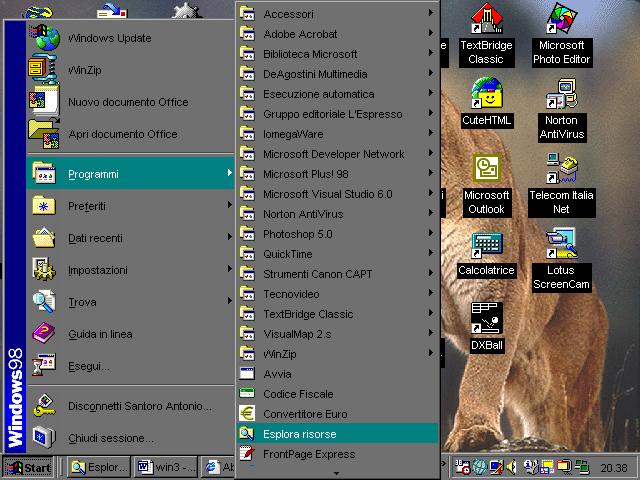
Task: Switch to win3 Word taskbar button
Action: (166, 467)
